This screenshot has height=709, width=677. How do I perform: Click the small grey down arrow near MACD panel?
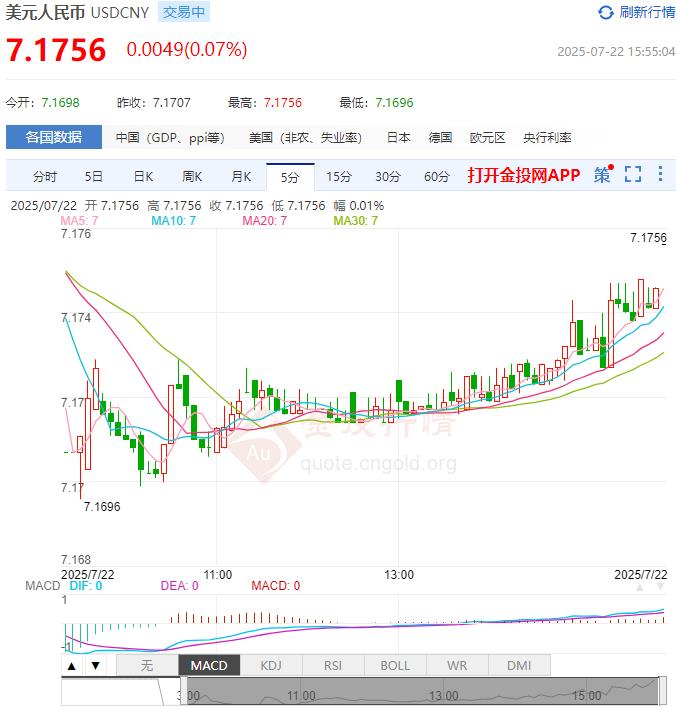click(660, 587)
